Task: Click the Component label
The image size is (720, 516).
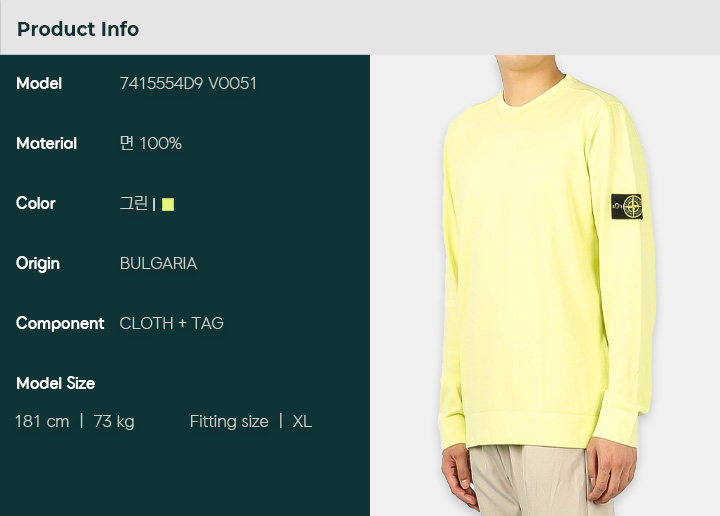Action: [x=60, y=324]
